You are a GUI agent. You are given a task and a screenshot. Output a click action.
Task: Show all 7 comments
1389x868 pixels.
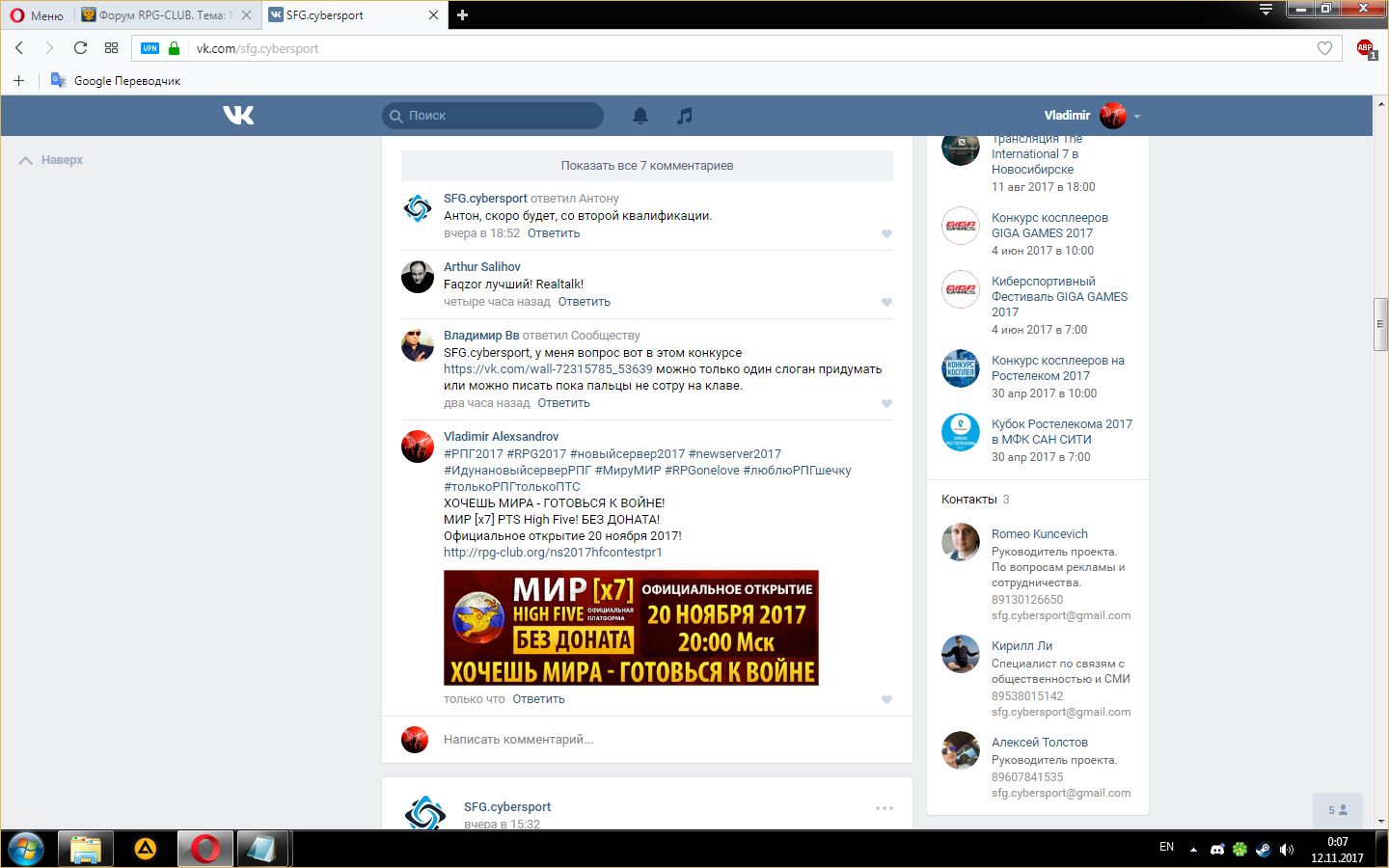[647, 166]
